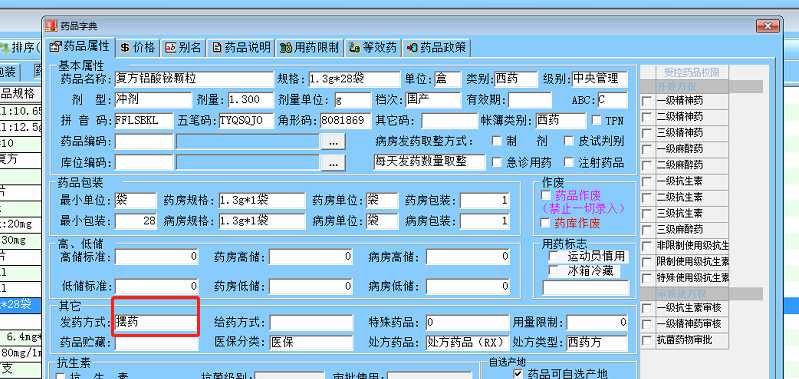Check 一级精神药 permission
The height and width of the screenshot is (379, 799).
[647, 101]
